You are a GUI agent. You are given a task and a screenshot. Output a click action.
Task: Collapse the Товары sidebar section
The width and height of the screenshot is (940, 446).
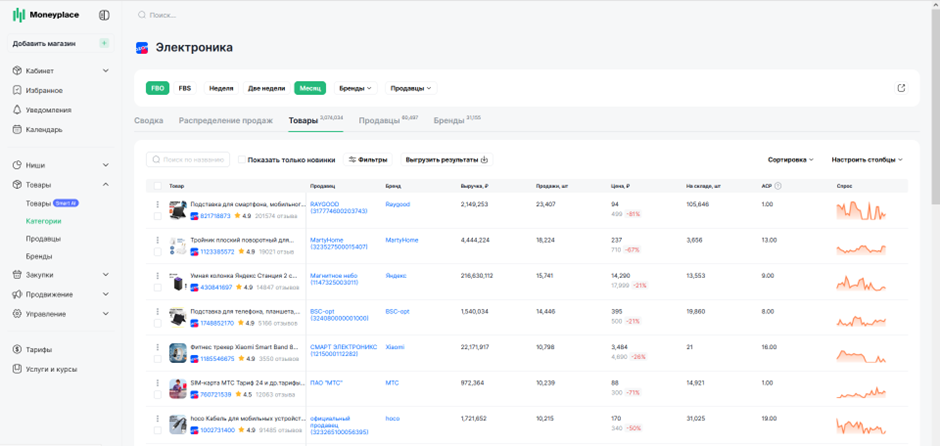tap(106, 185)
